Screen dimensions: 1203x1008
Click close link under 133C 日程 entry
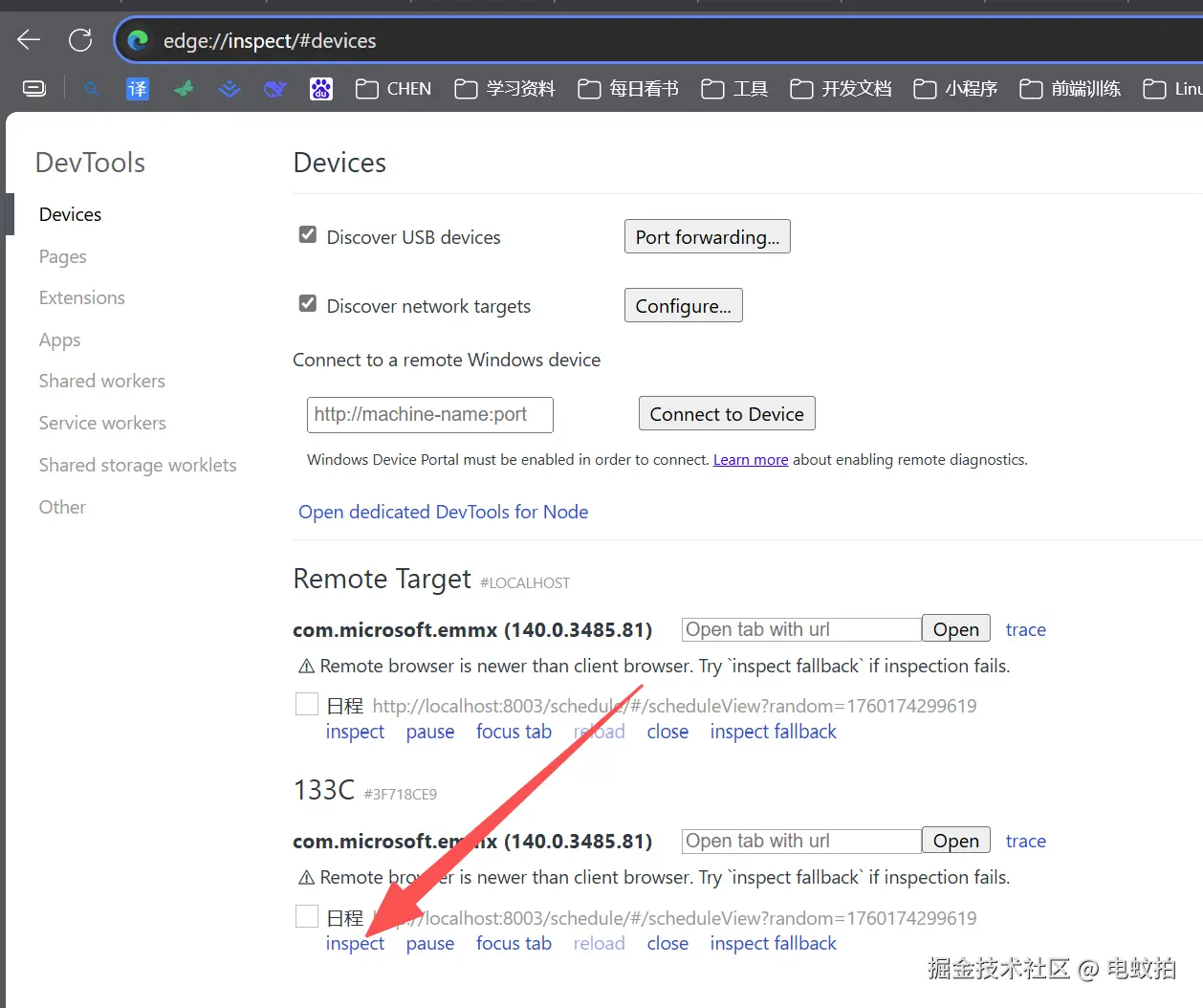pyautogui.click(x=667, y=944)
